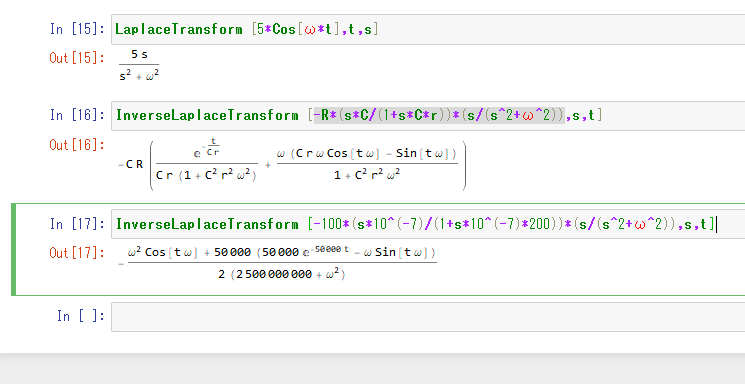The height and width of the screenshot is (384, 745).
Task: Click the In [15]: prompt label
Action: [77, 29]
